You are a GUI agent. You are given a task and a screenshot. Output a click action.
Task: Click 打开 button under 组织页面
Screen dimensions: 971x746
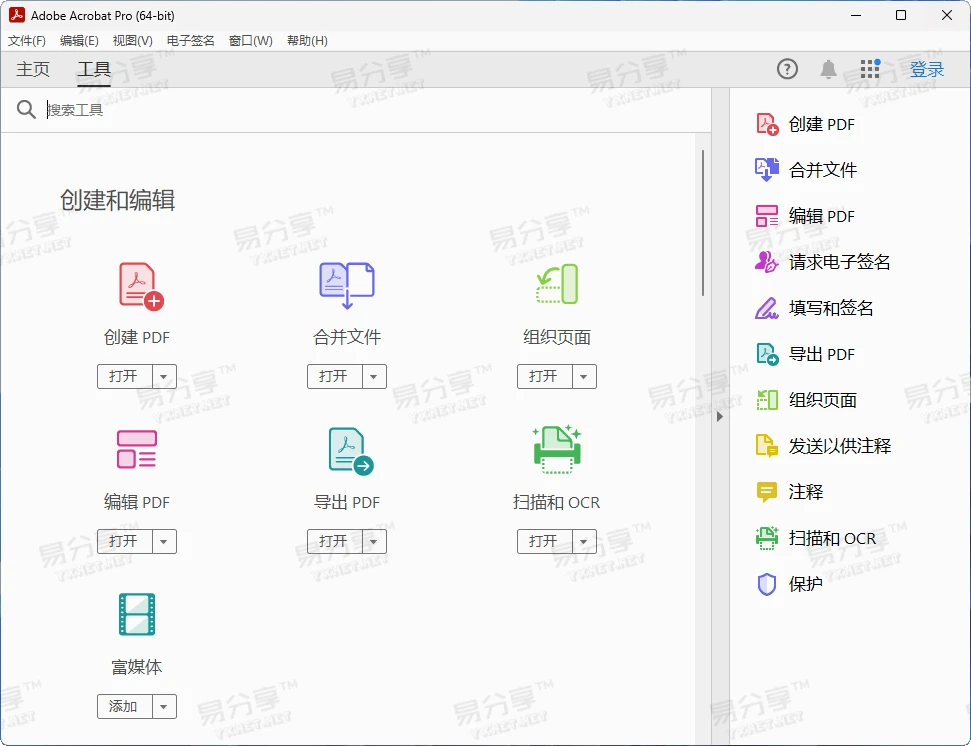(544, 376)
